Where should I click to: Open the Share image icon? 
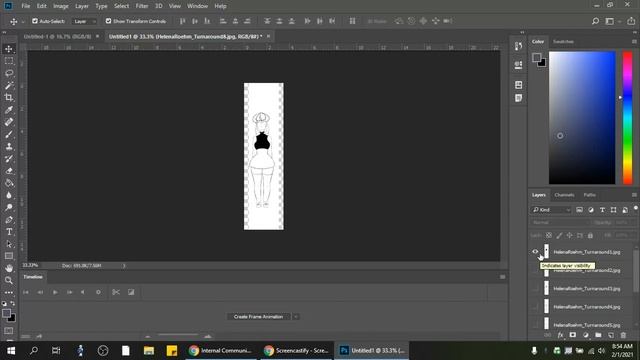(x=631, y=21)
